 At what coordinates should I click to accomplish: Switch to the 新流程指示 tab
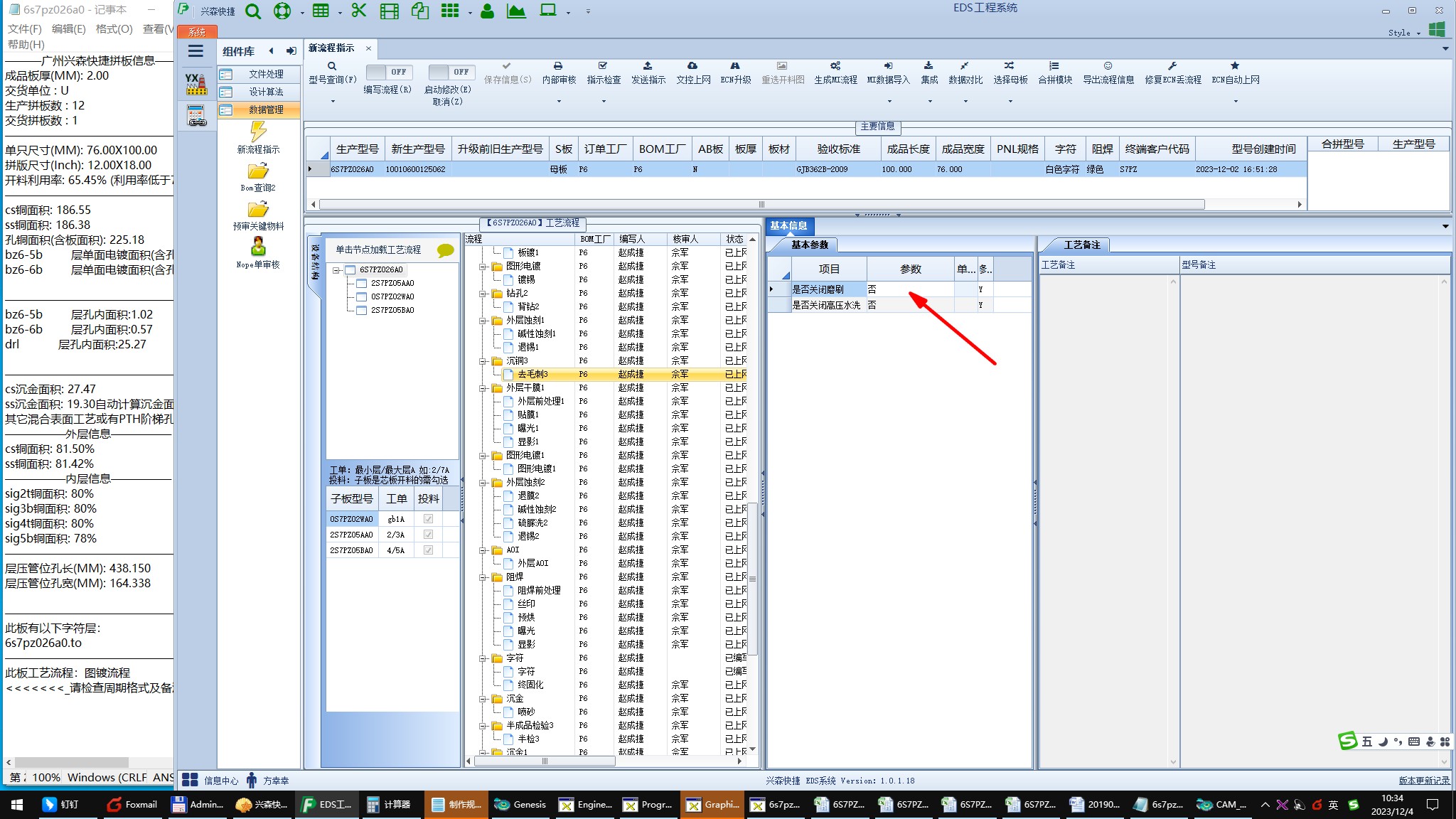tap(331, 48)
